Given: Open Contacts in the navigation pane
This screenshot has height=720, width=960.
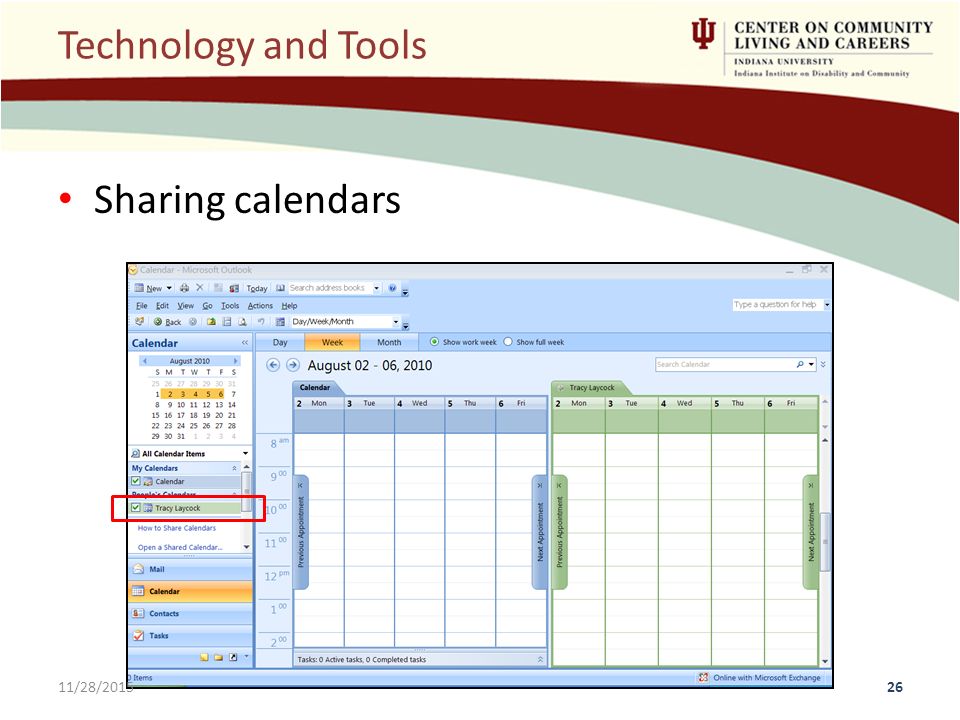Looking at the screenshot, I should tap(190, 613).
